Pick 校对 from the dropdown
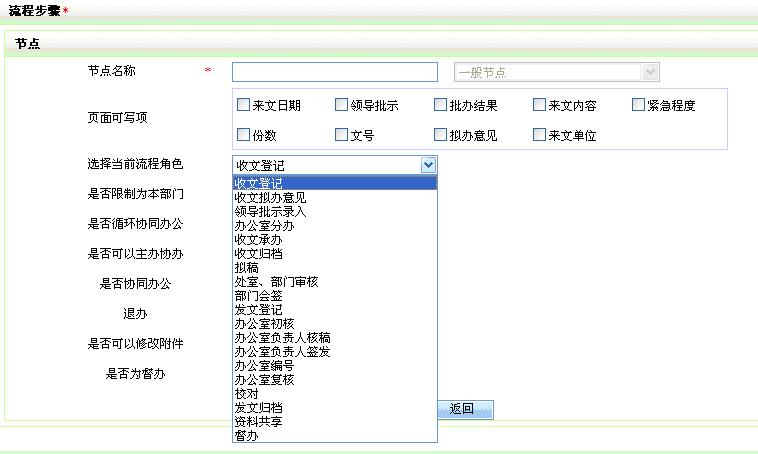Viewport: 758px width, 454px height. click(335, 394)
